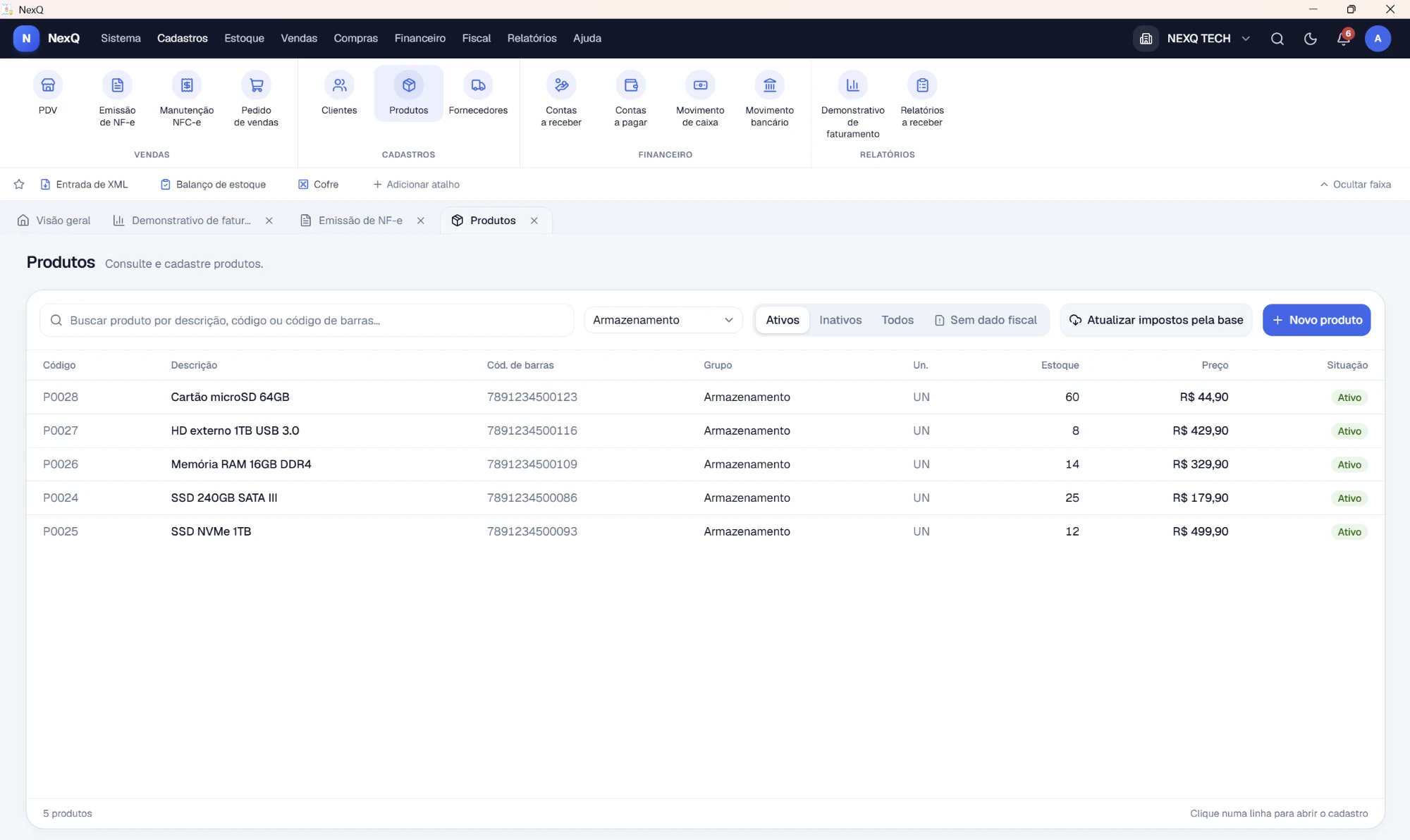Expand the NEXQ TECH company selector
Screen dimensions: 1410x840
[x=1193, y=39]
